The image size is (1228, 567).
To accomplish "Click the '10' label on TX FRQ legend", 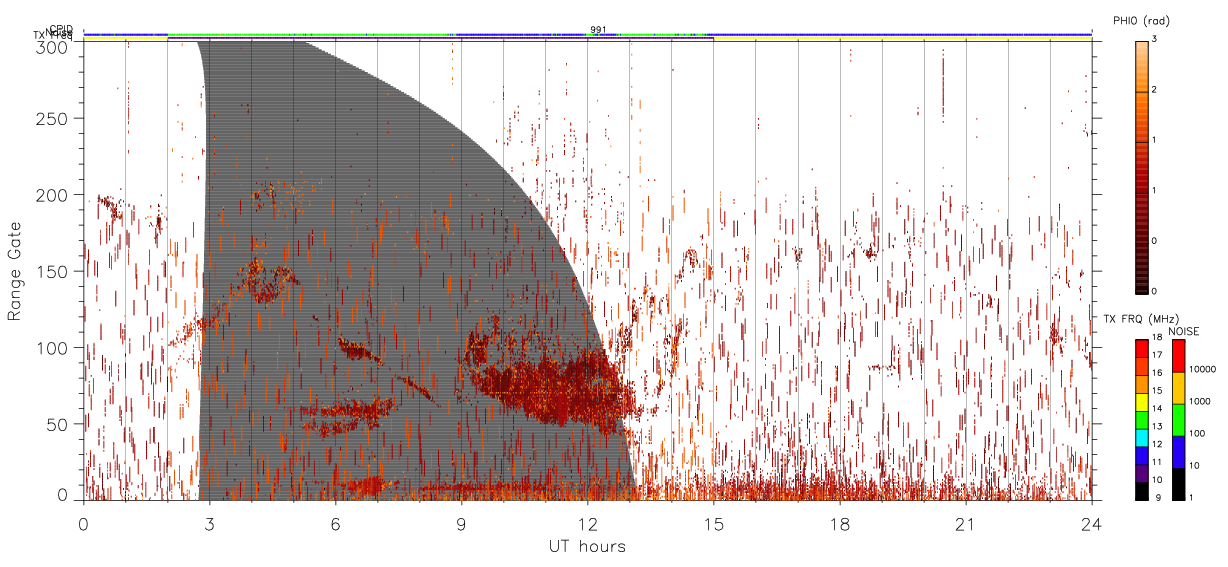I will (1159, 480).
